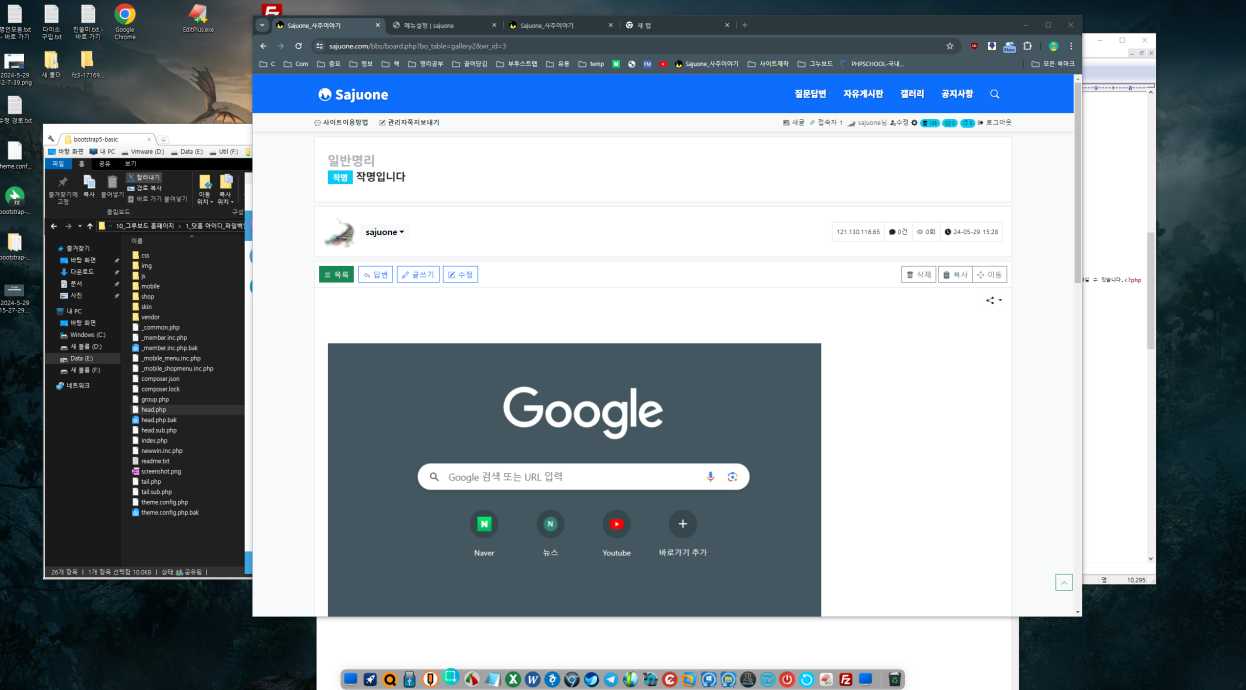
Task: Click the 삭제 delete button
Action: [918, 274]
